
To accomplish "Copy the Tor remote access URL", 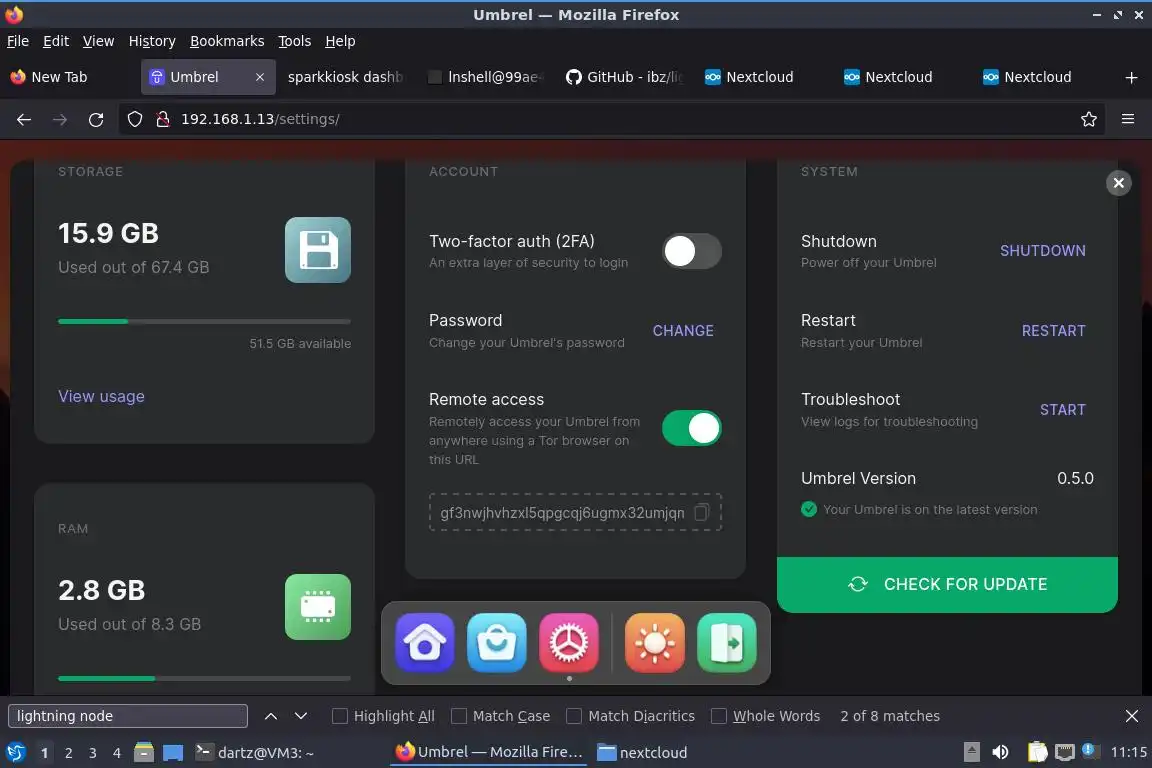I will [x=702, y=512].
